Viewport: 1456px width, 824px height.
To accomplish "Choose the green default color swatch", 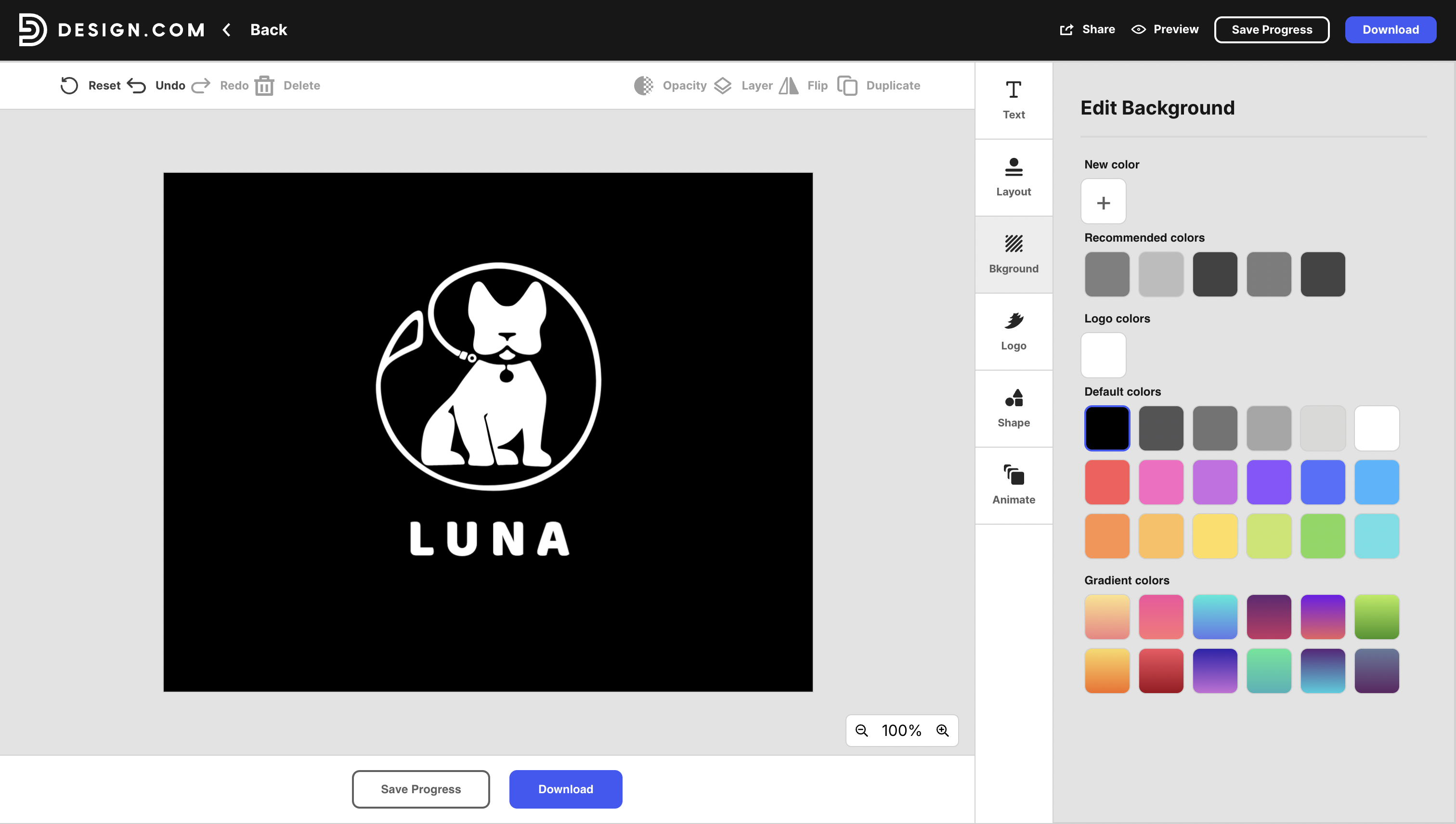I will click(1323, 536).
